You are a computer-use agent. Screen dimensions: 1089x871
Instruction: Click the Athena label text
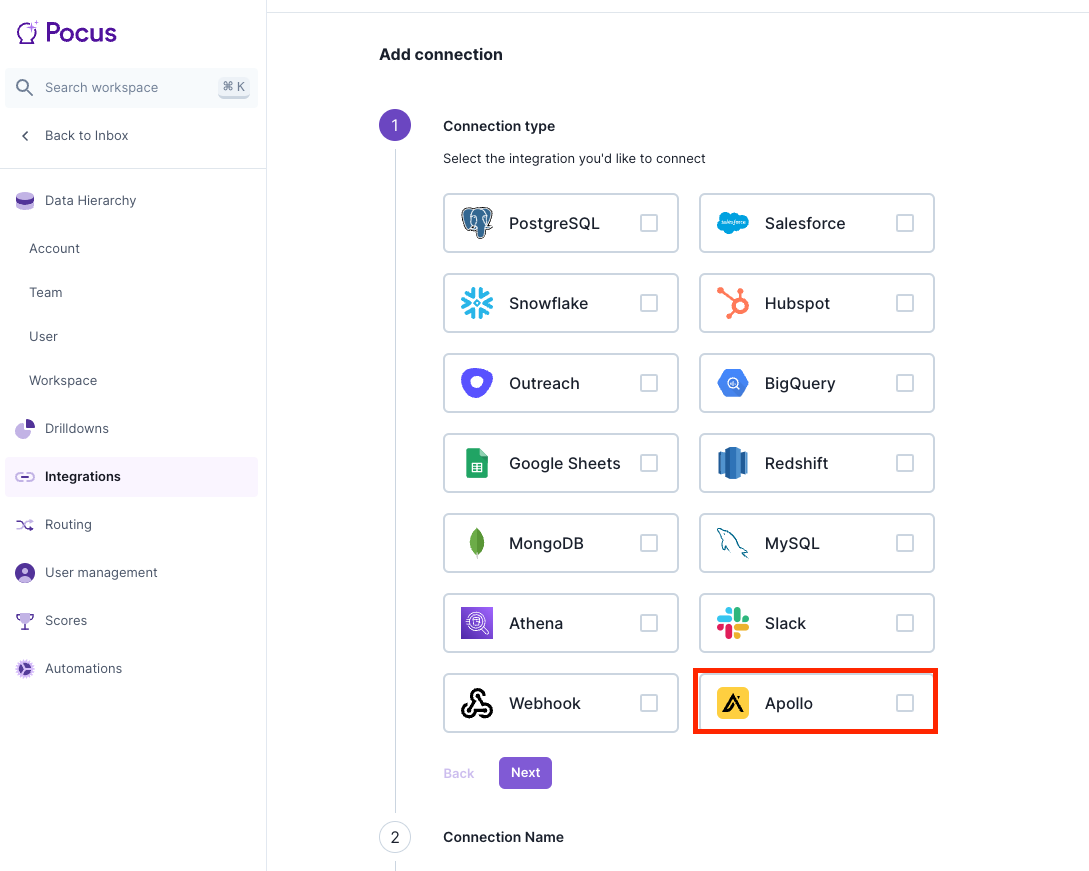[535, 623]
